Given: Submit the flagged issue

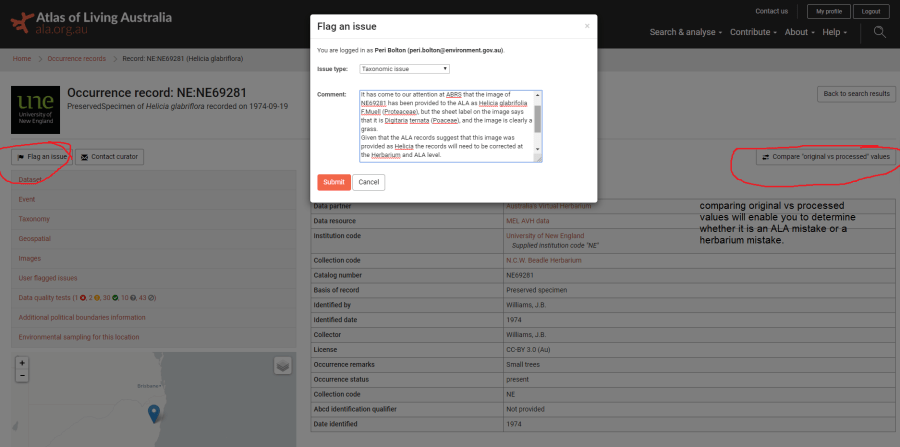Looking at the screenshot, I should click(x=333, y=182).
